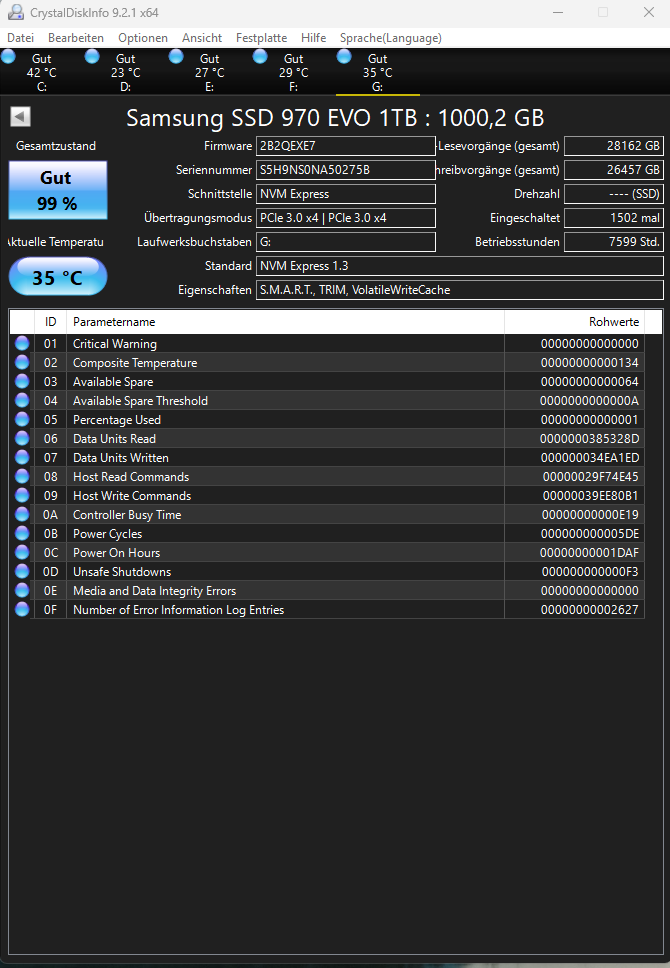670x968 pixels.
Task: Select drive G: status orb at 35 °C
Action: click(344, 57)
